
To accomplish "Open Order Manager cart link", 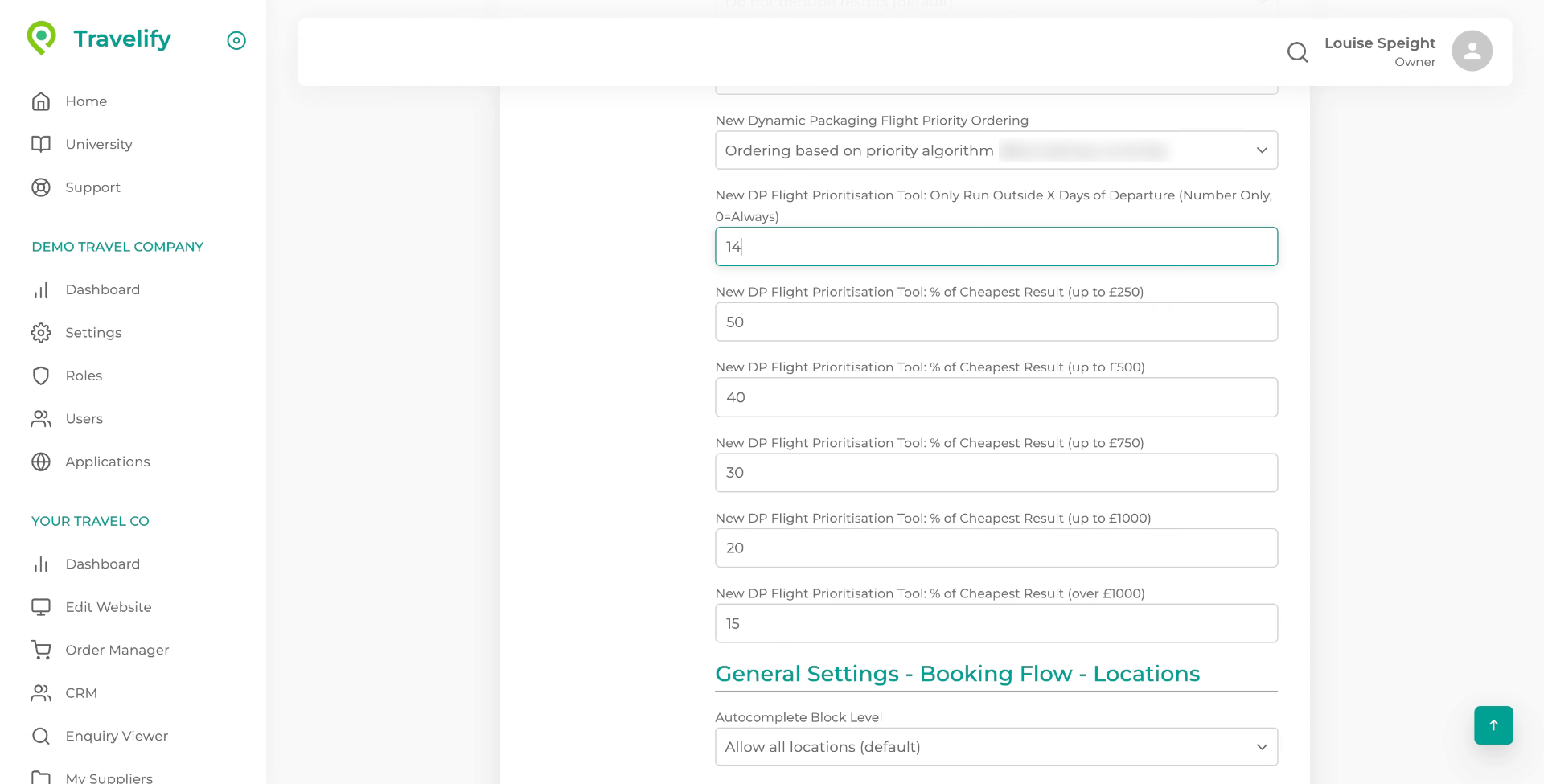I will click(117, 650).
